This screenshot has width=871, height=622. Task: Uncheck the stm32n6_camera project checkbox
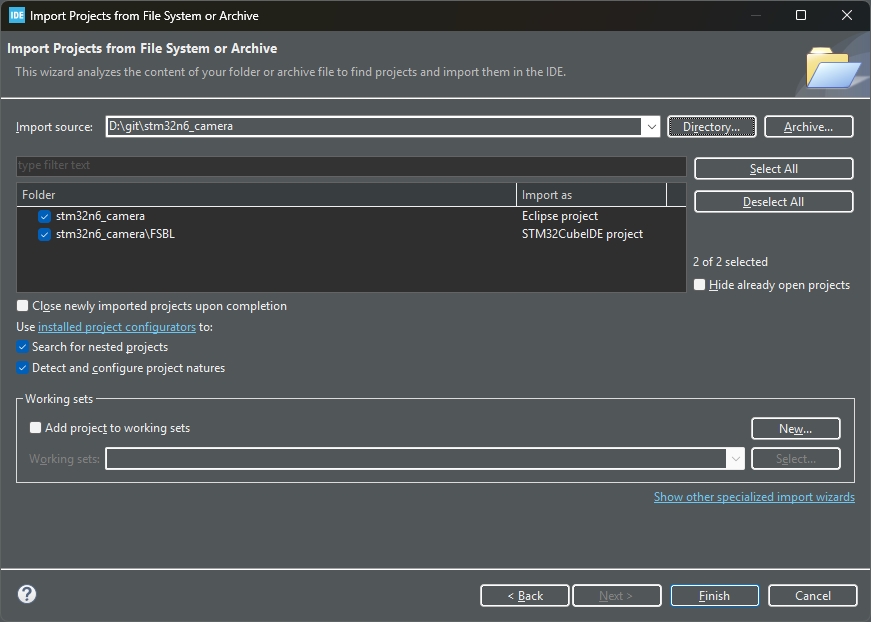pos(44,216)
